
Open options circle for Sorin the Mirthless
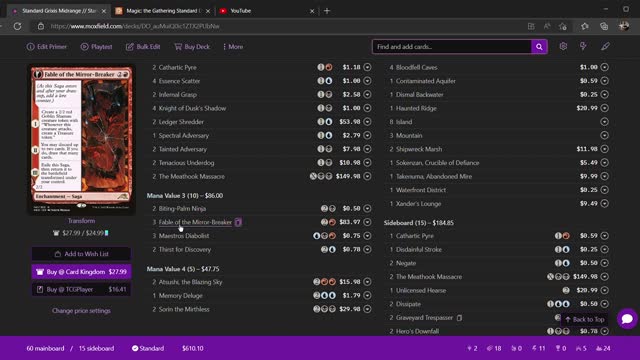click(x=367, y=309)
